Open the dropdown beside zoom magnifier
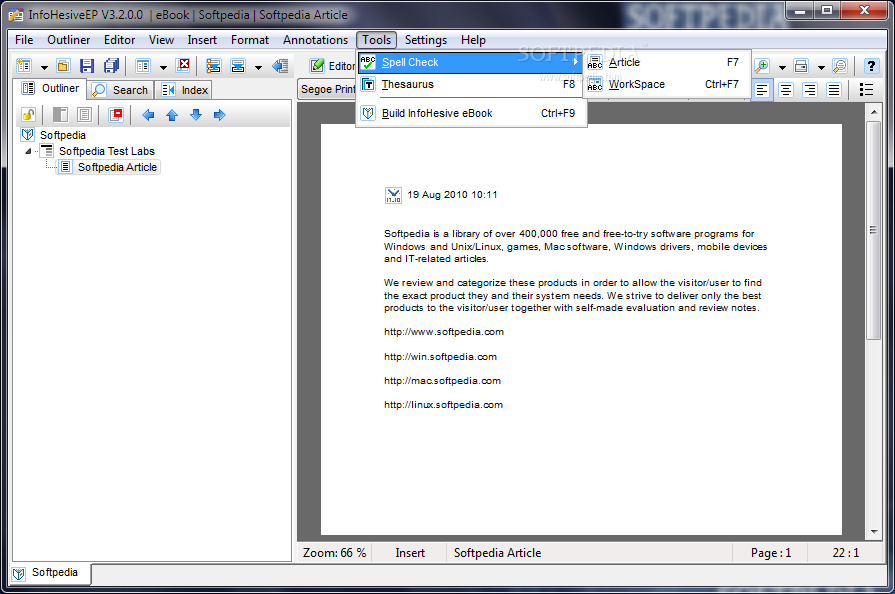This screenshot has width=895, height=594. pyautogui.click(x=782, y=67)
